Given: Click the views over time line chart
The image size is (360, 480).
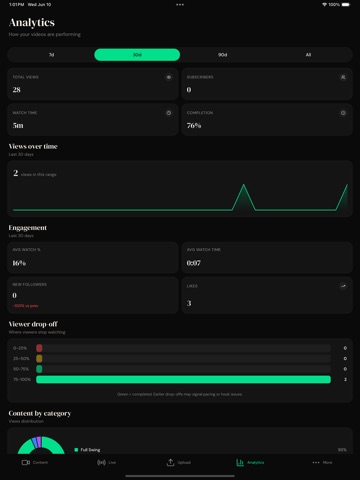Looking at the screenshot, I should click(x=180, y=197).
